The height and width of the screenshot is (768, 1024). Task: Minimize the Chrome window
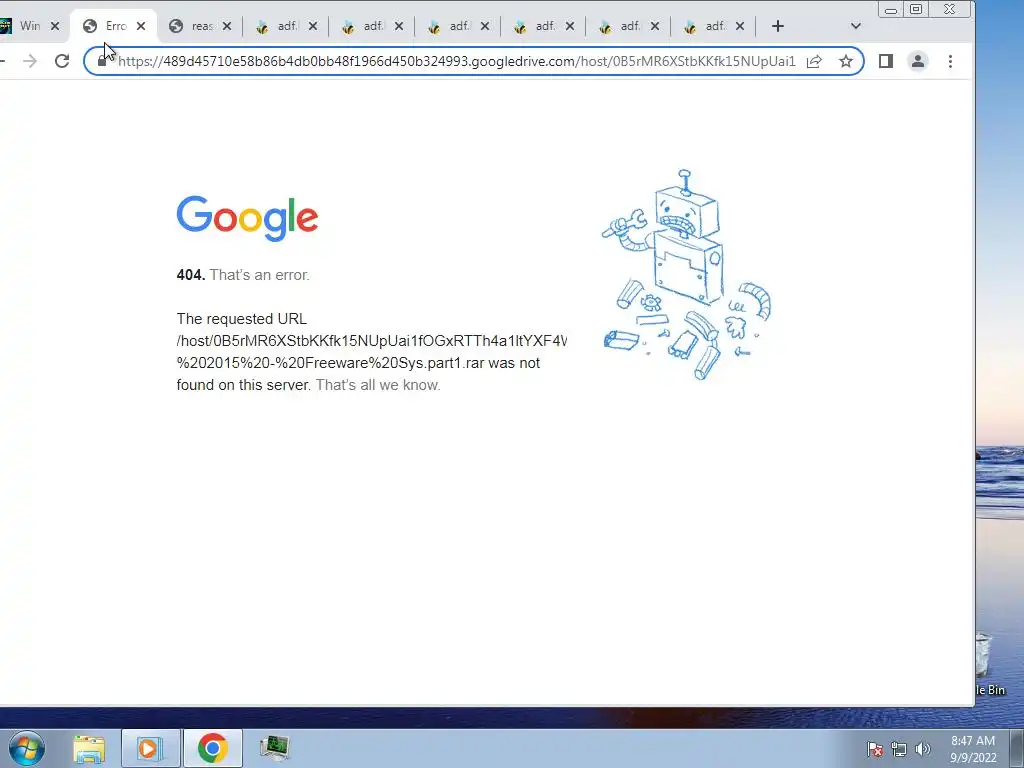click(x=891, y=9)
